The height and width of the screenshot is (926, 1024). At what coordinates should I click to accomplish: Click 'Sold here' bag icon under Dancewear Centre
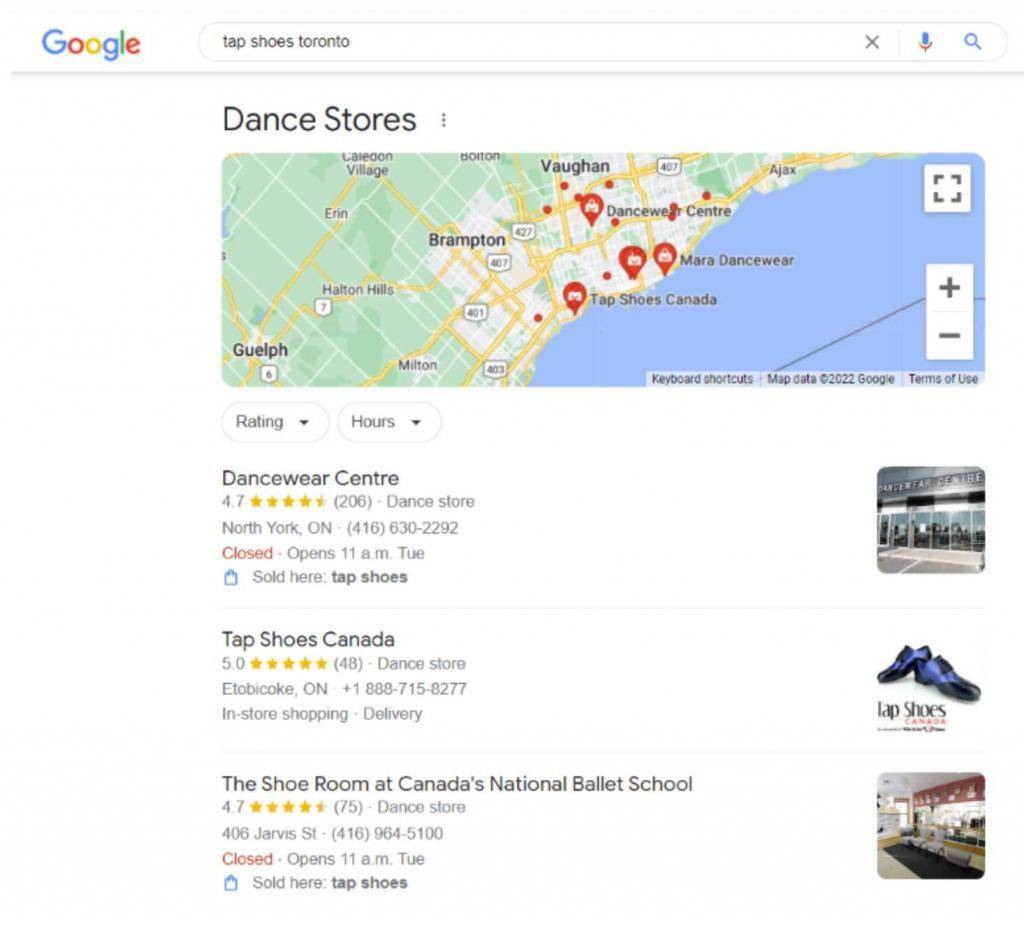click(231, 577)
